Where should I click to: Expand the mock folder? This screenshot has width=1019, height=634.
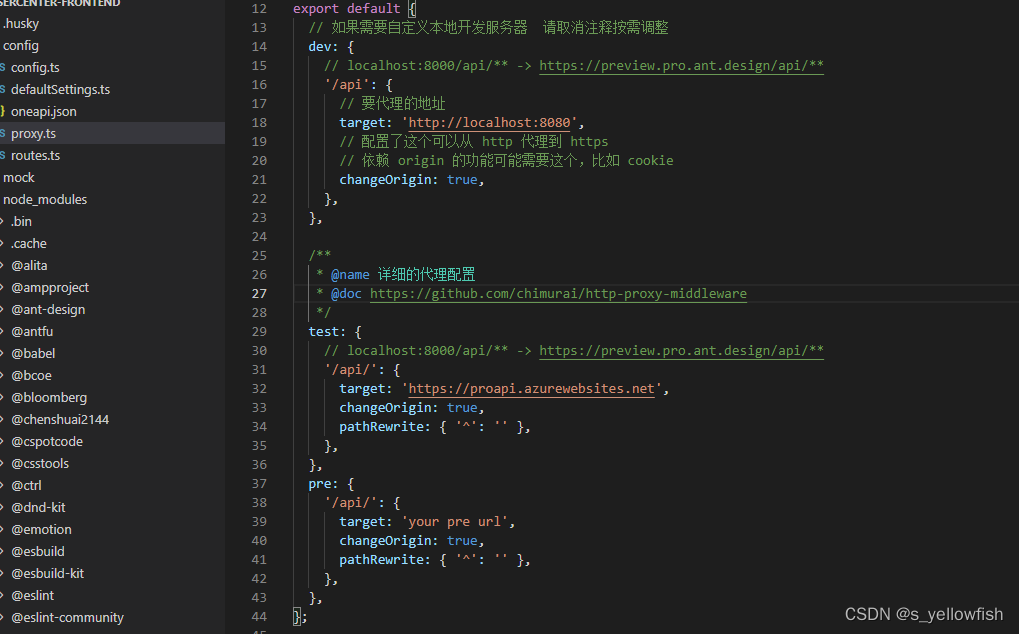tap(19, 178)
